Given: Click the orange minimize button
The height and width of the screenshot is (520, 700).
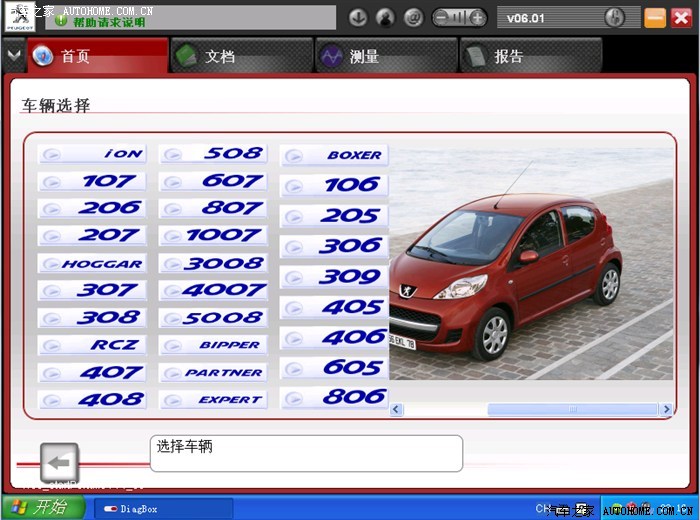Looking at the screenshot, I should coord(655,17).
